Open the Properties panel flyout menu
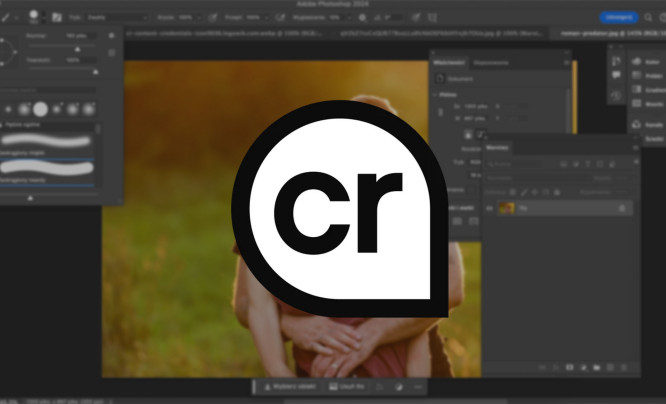This screenshot has width=666, height=404. click(566, 62)
